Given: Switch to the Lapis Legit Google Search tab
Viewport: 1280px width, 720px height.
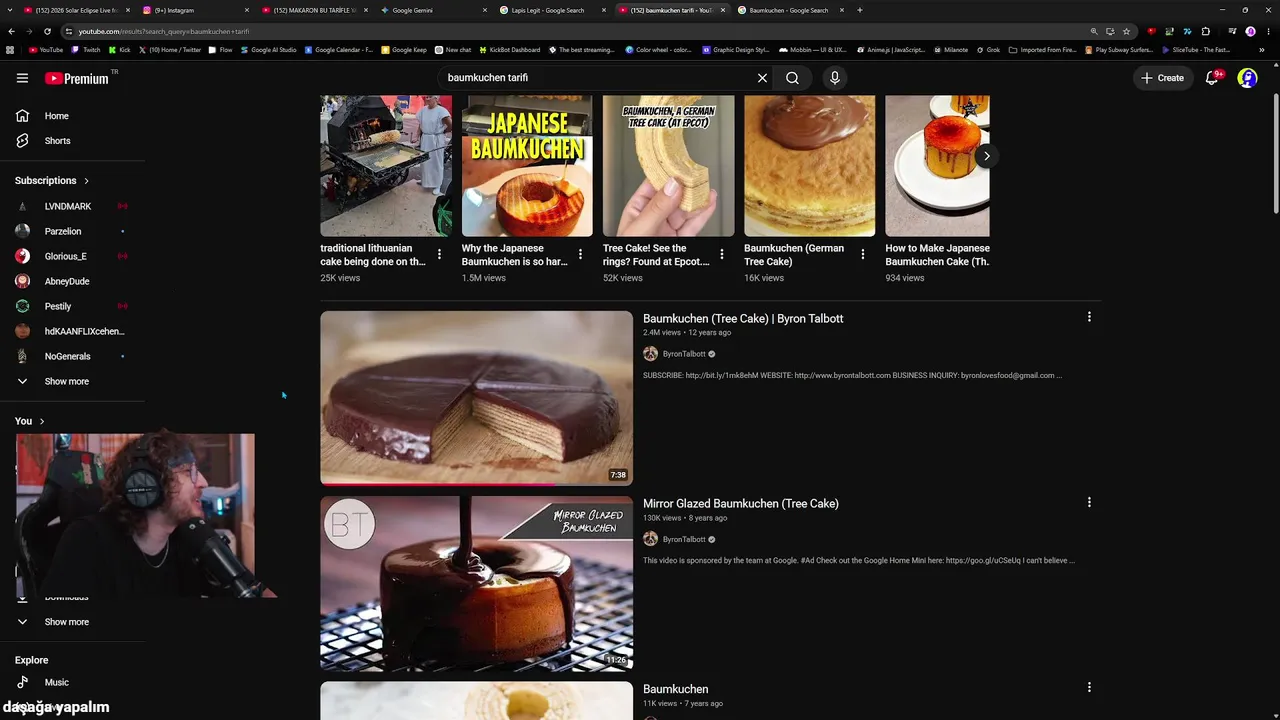Looking at the screenshot, I should coord(551,10).
